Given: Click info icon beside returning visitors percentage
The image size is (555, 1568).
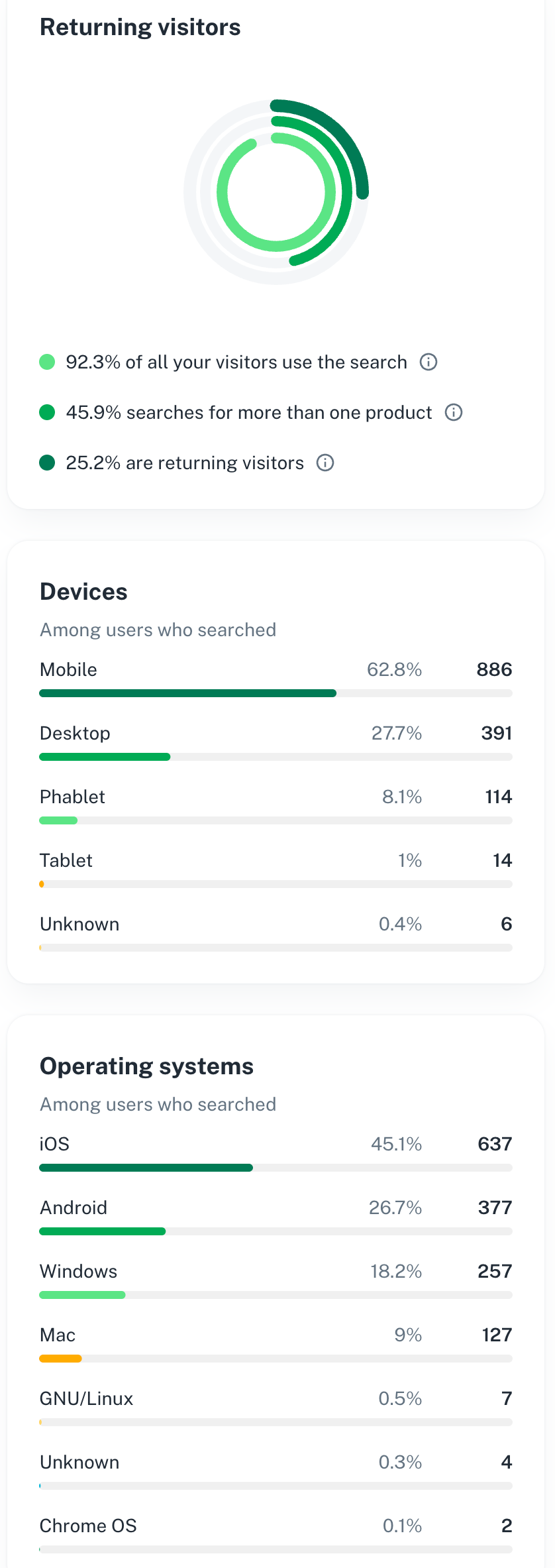Looking at the screenshot, I should (x=325, y=463).
